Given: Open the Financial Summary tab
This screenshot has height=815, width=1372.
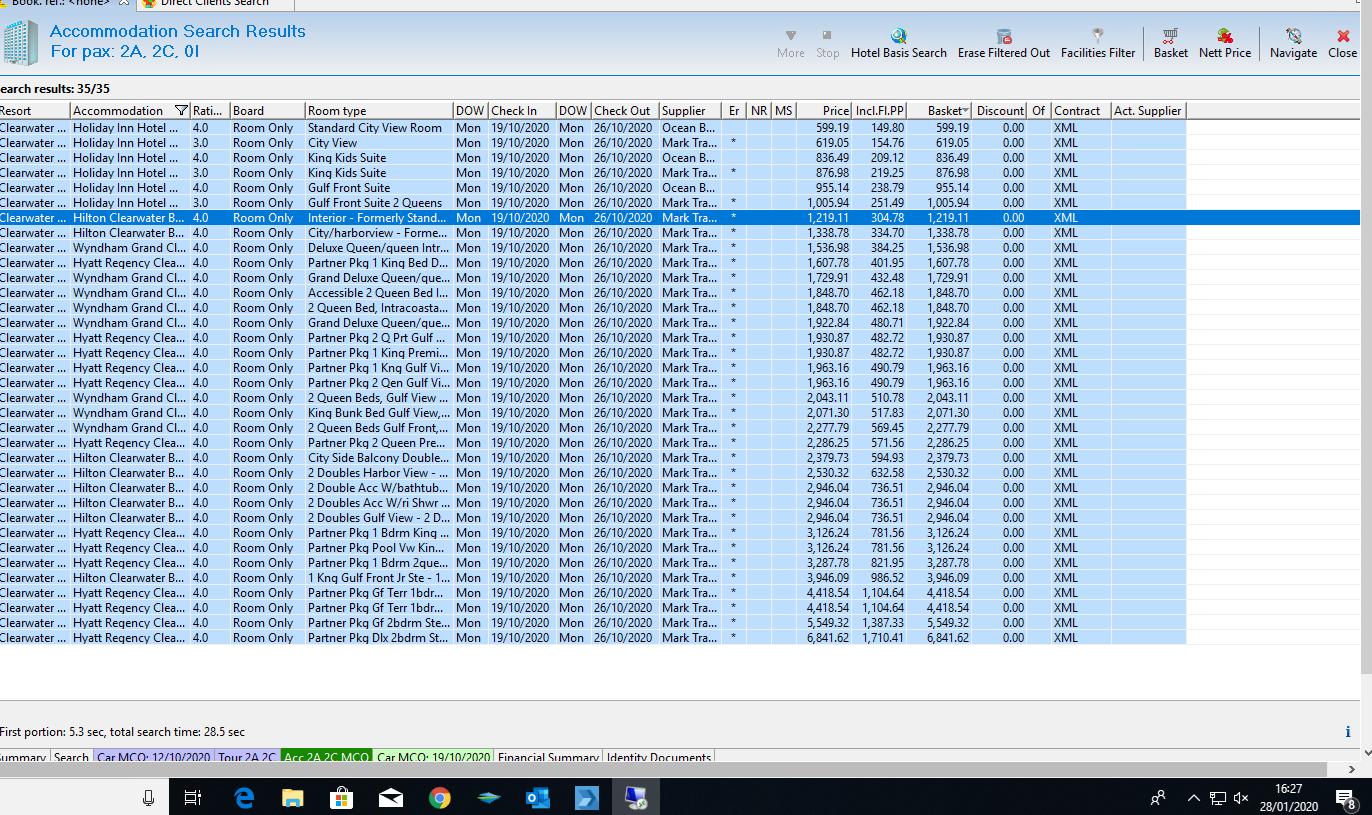Looking at the screenshot, I should click(x=548, y=757).
